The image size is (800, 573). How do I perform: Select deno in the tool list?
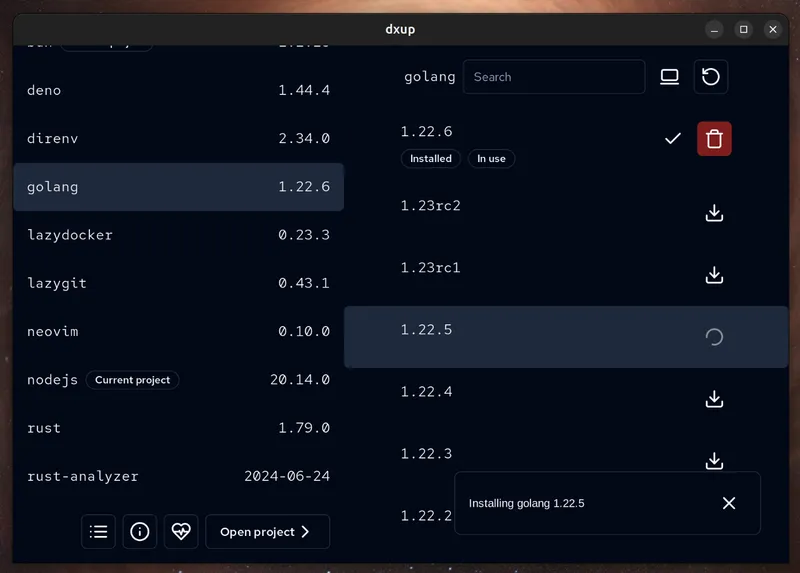click(x=179, y=90)
